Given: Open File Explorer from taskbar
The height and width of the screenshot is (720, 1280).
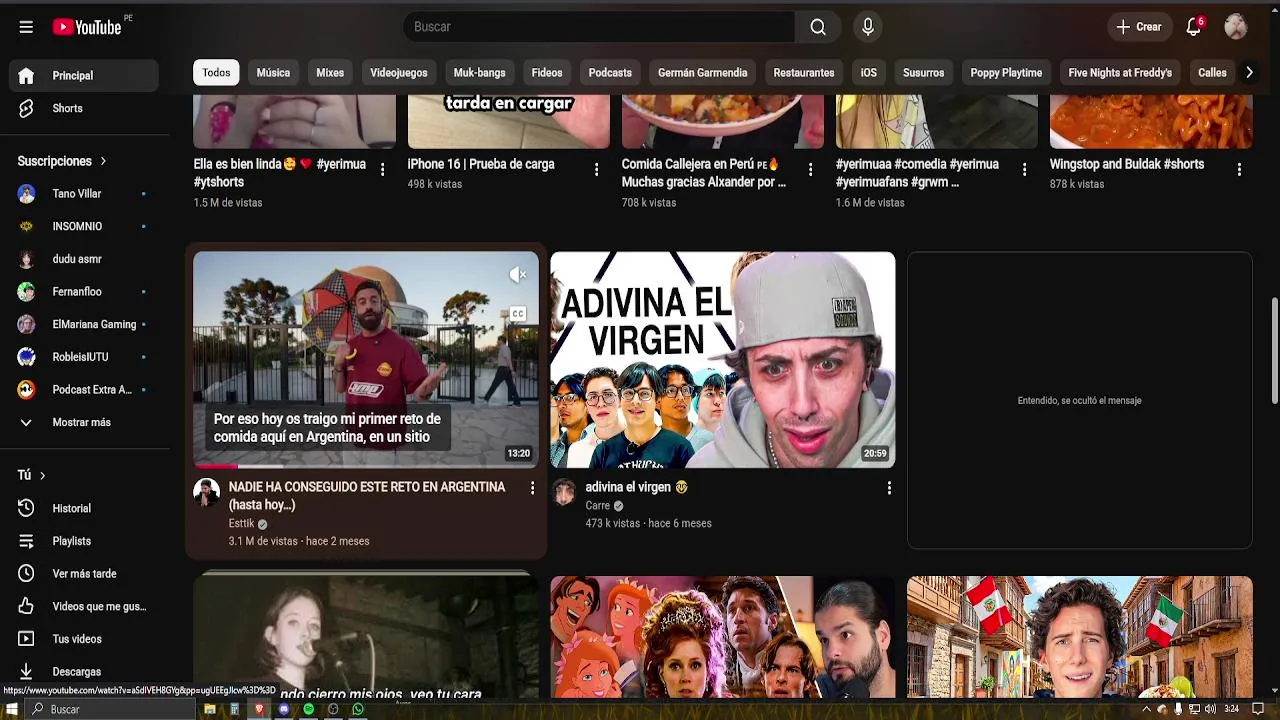Looking at the screenshot, I should pyautogui.click(x=210, y=709).
